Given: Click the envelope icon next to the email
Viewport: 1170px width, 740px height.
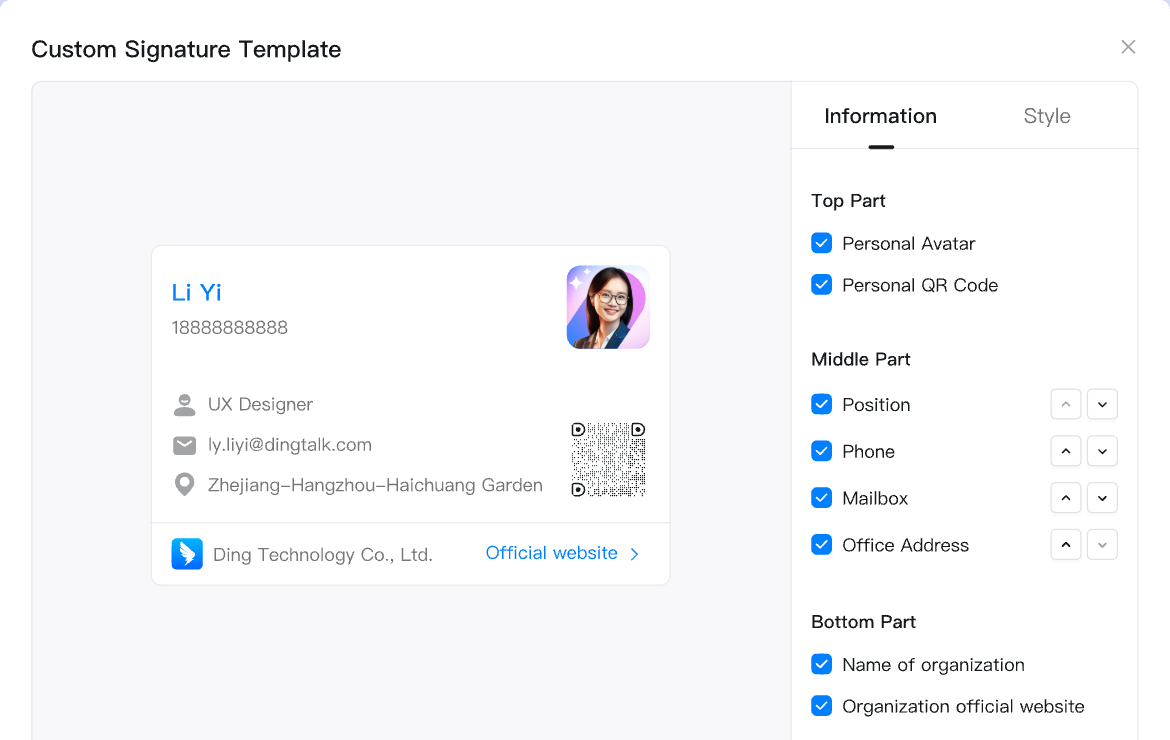Looking at the screenshot, I should coord(184,445).
